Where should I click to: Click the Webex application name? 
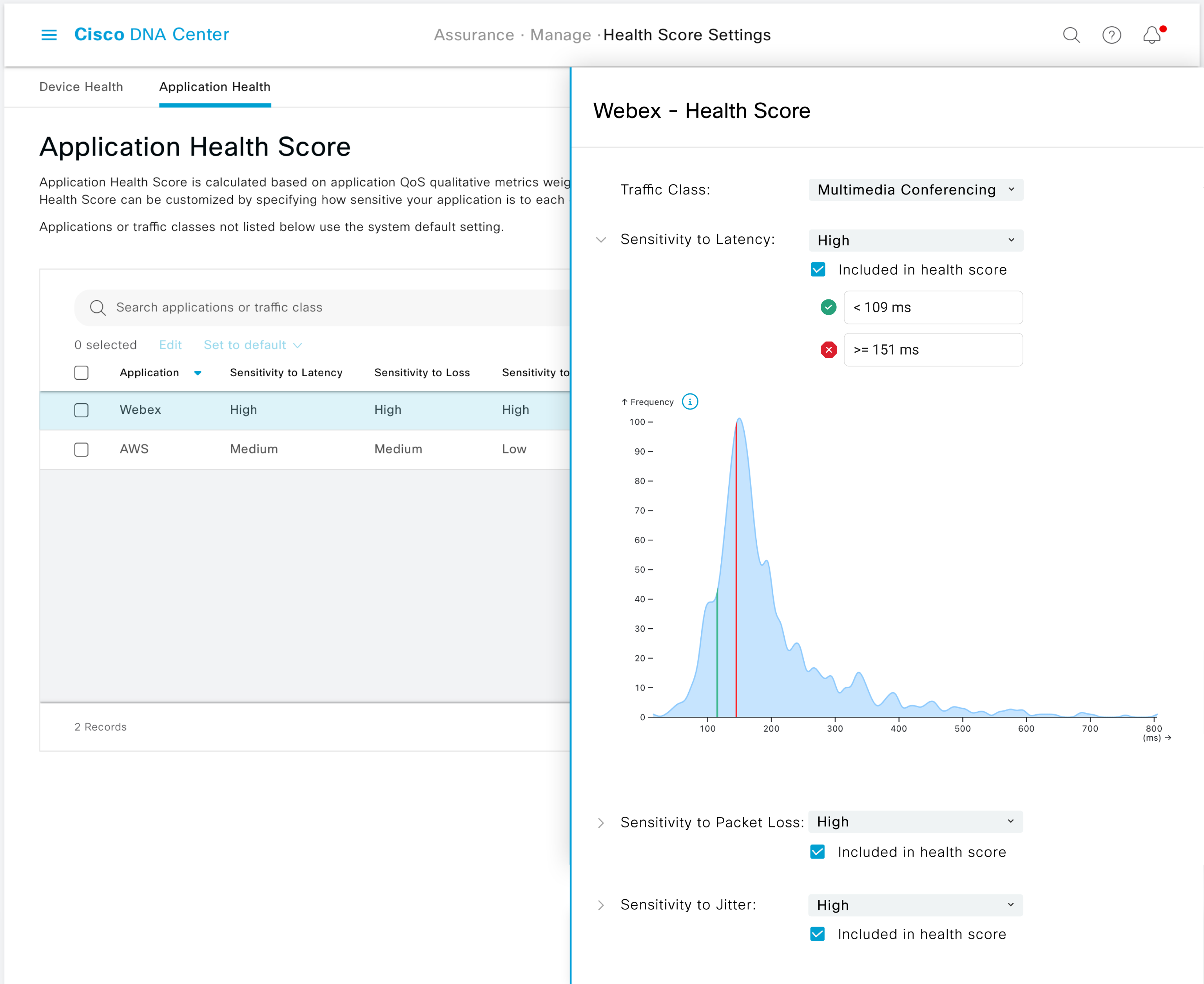(x=140, y=409)
